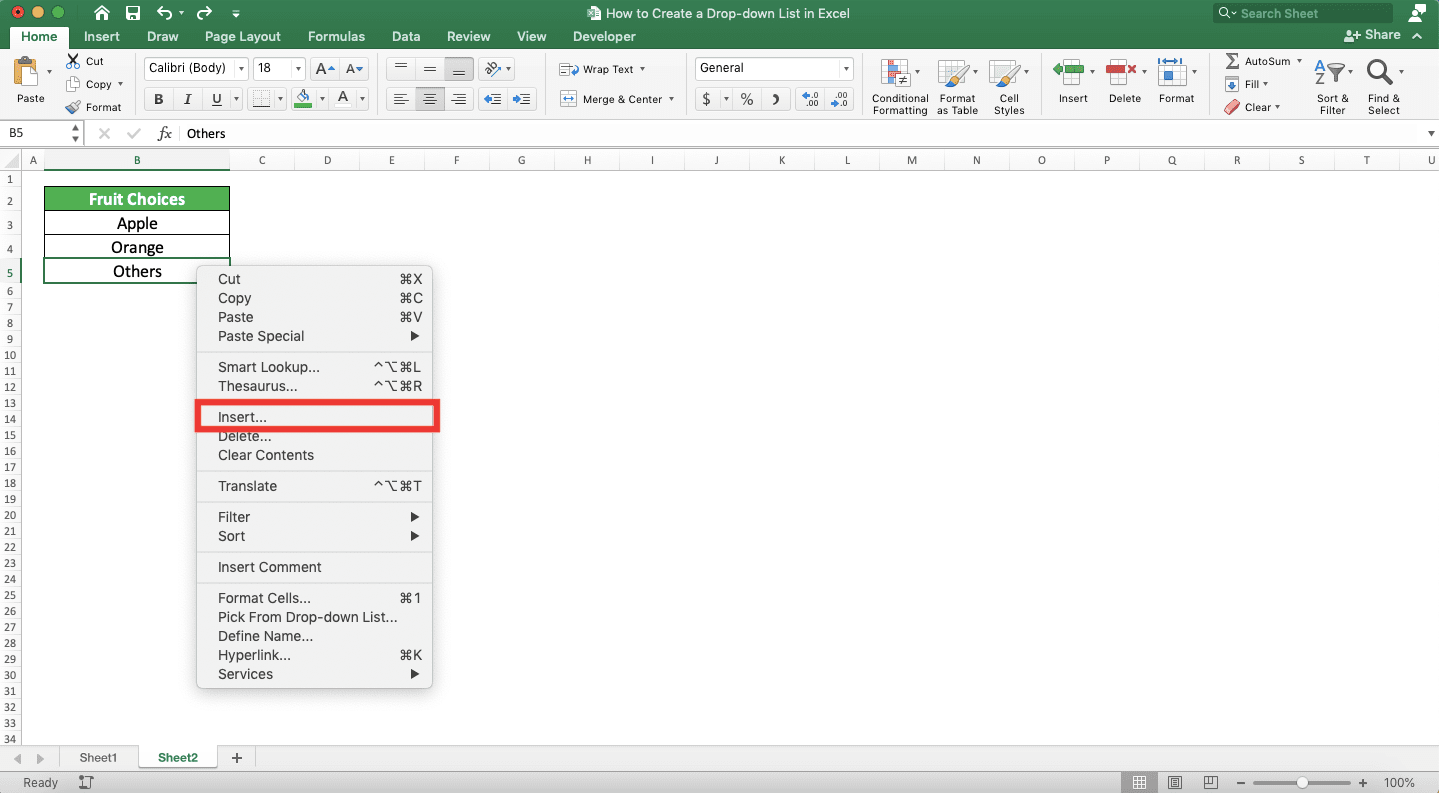1439x793 pixels.
Task: Add a new sheet with plus button
Action: [237, 758]
